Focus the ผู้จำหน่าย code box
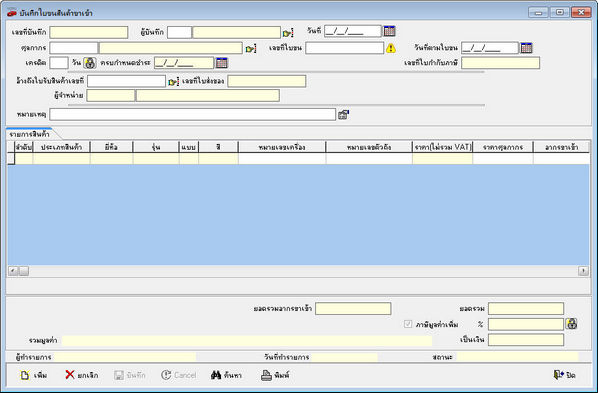The width and height of the screenshot is (598, 393). pyautogui.click(x=111, y=95)
